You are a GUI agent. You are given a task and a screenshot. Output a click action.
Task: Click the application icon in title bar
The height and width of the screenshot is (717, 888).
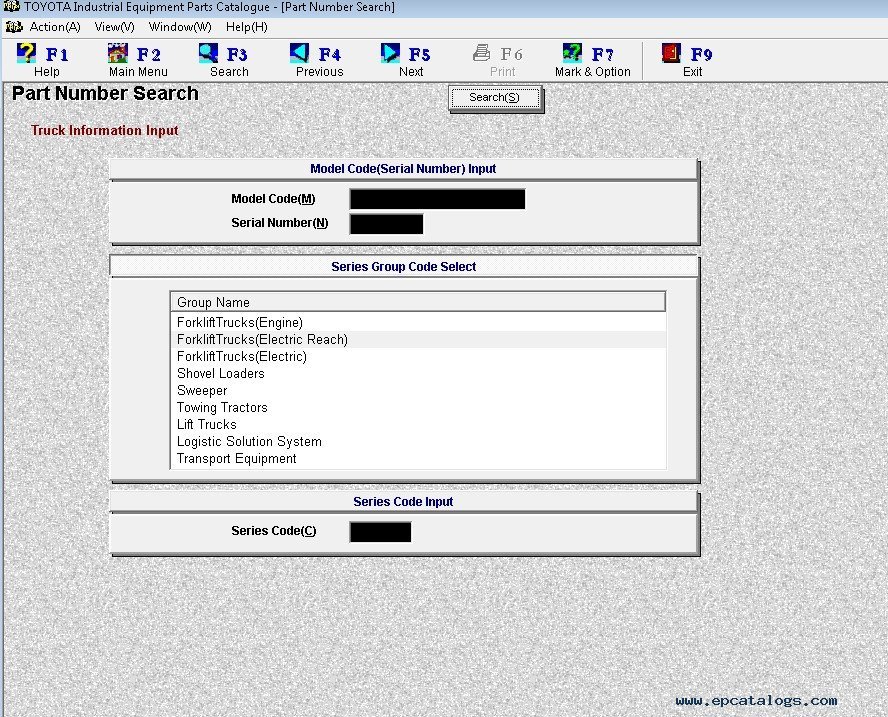pyautogui.click(x=11, y=7)
